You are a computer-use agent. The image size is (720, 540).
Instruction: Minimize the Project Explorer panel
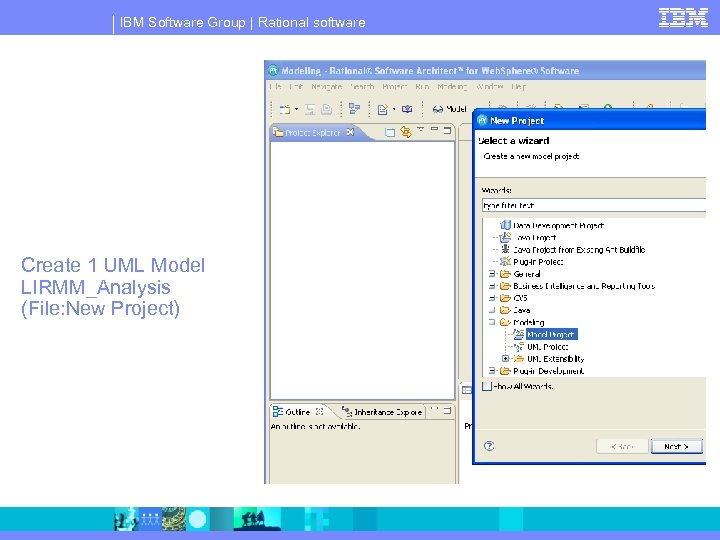[x=434, y=129]
